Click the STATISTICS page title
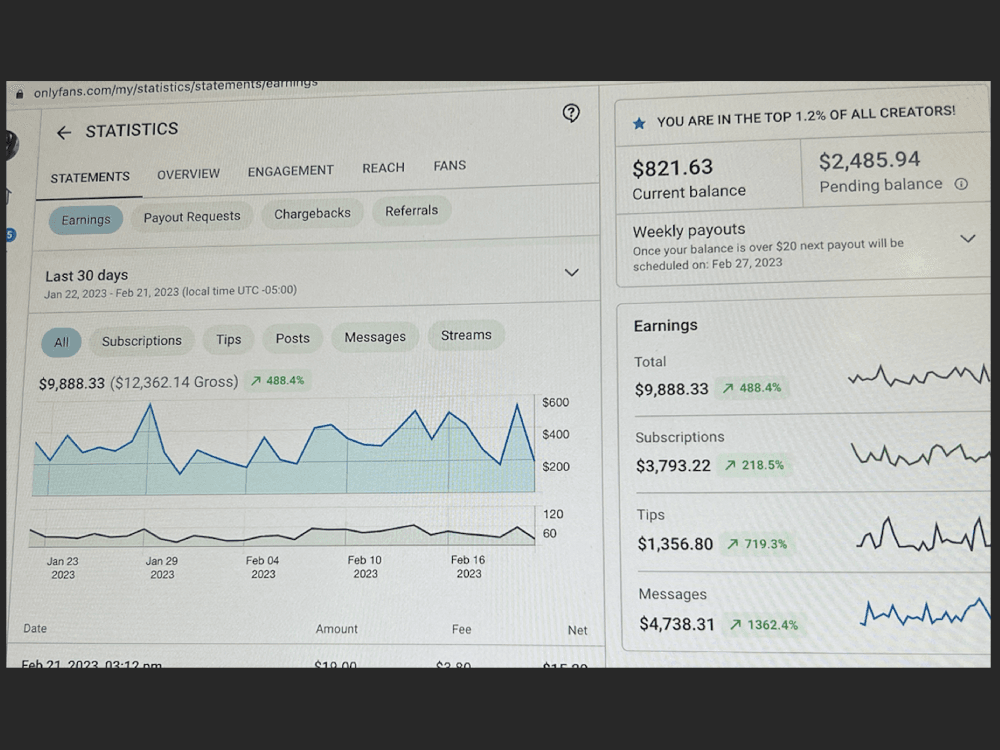 [x=132, y=130]
